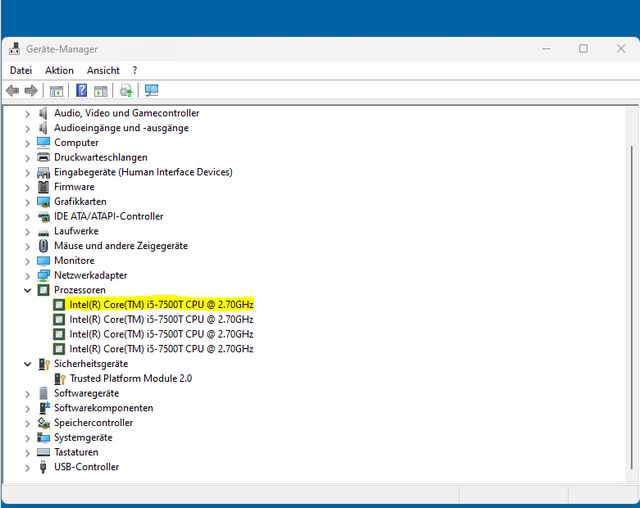Click the Firmware chip icon
The width and height of the screenshot is (640, 508).
pyautogui.click(x=43, y=187)
